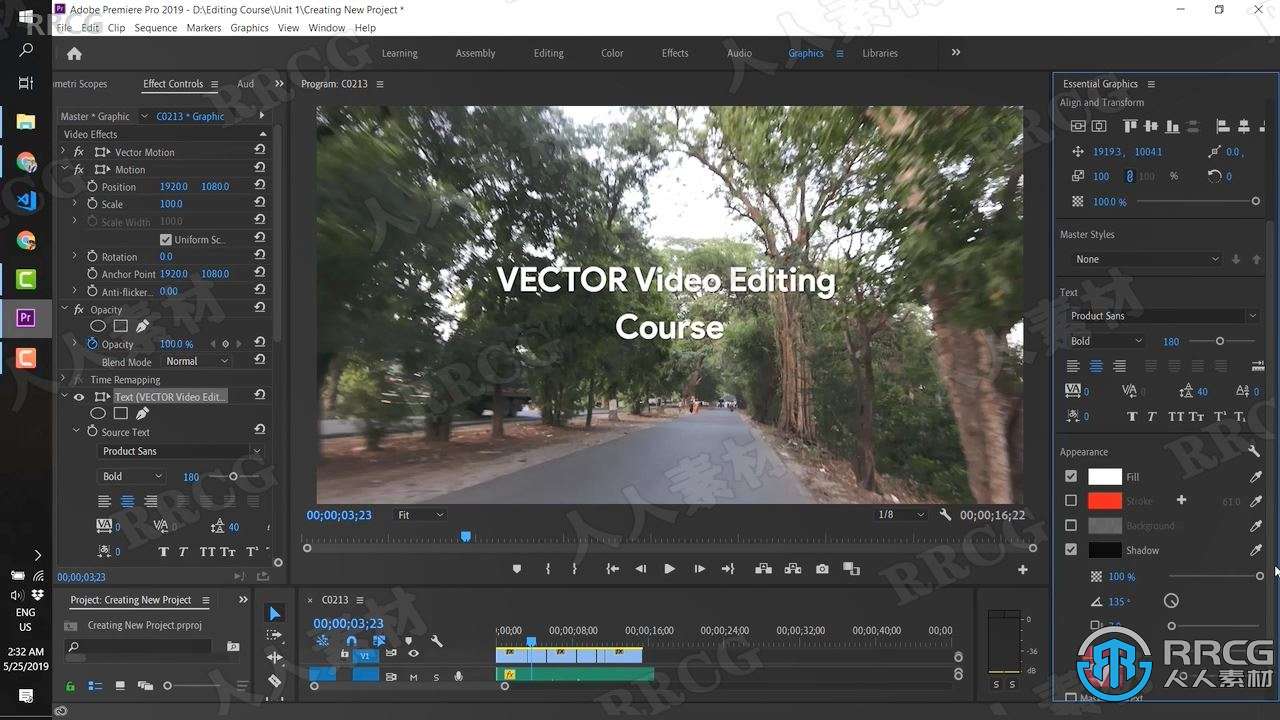Open the Program monitor button editor plus
This screenshot has height=720, width=1280.
point(1022,569)
